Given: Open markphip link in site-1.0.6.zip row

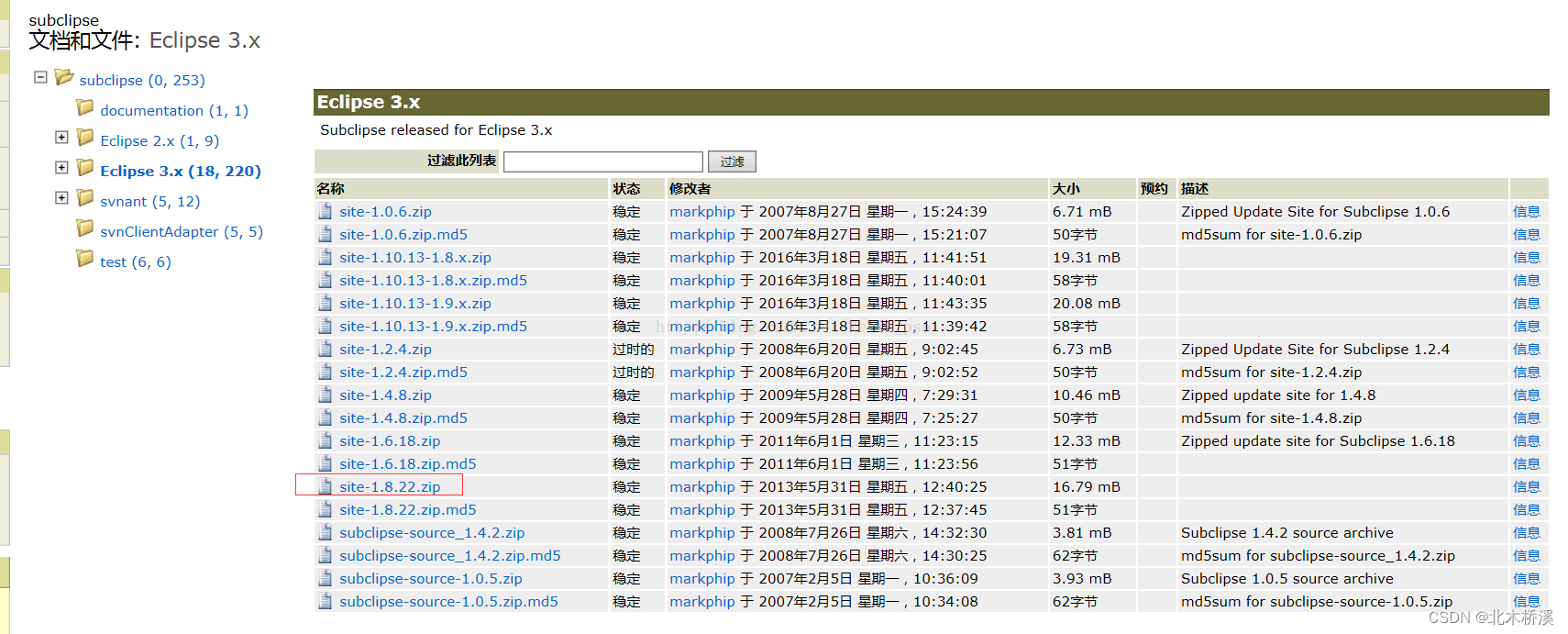Looking at the screenshot, I should [x=702, y=212].
